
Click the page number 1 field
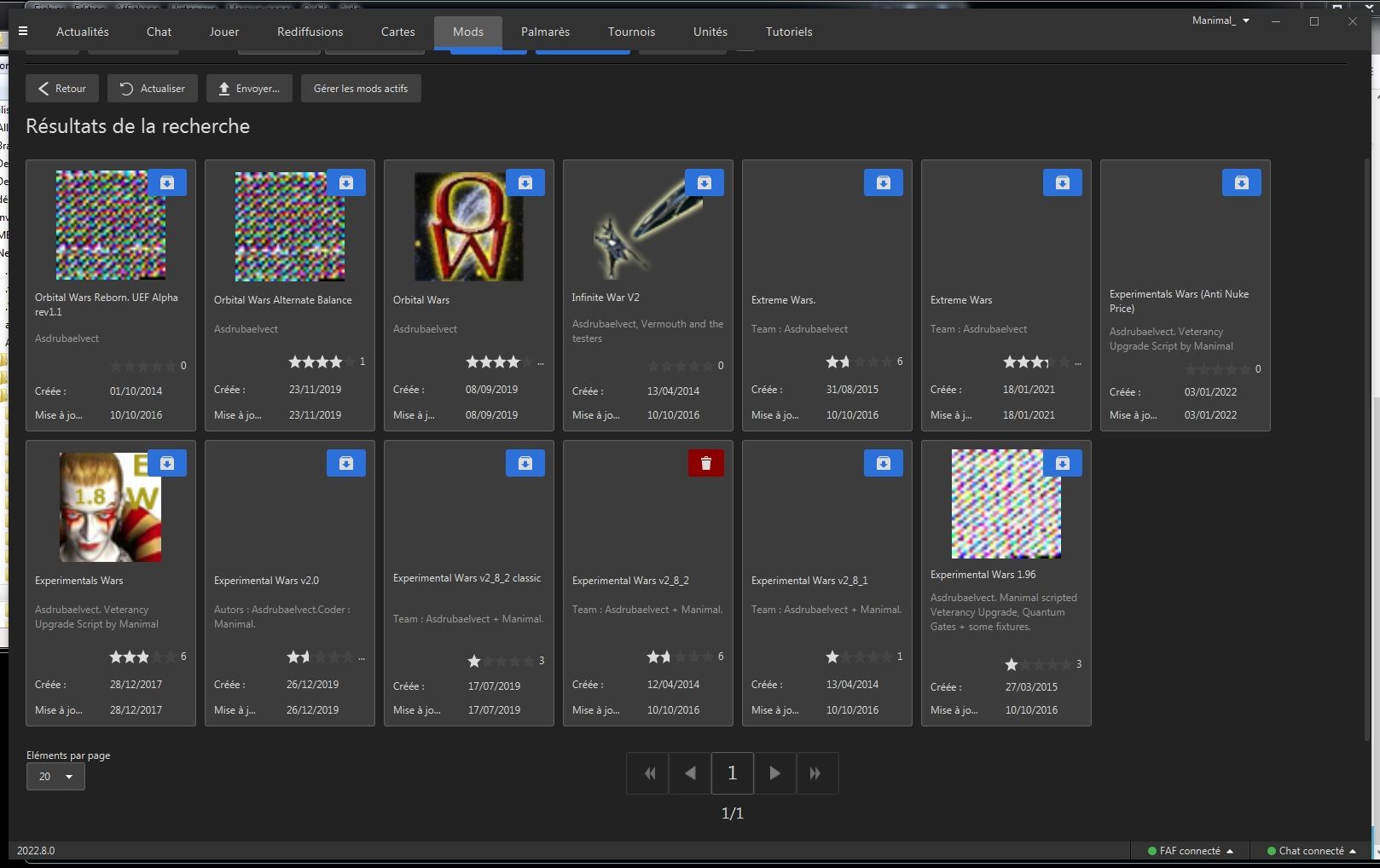[732, 773]
